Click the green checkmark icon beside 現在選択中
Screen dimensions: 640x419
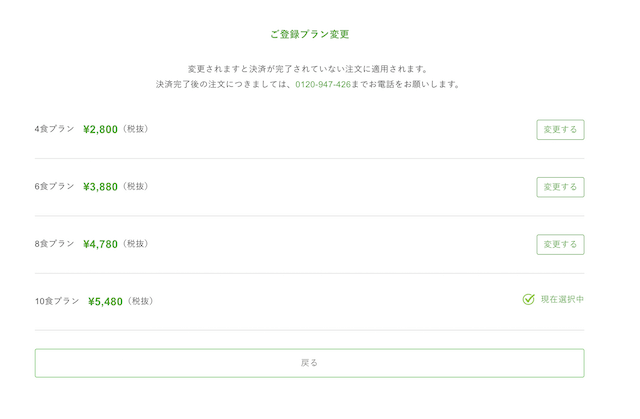pyautogui.click(x=529, y=299)
